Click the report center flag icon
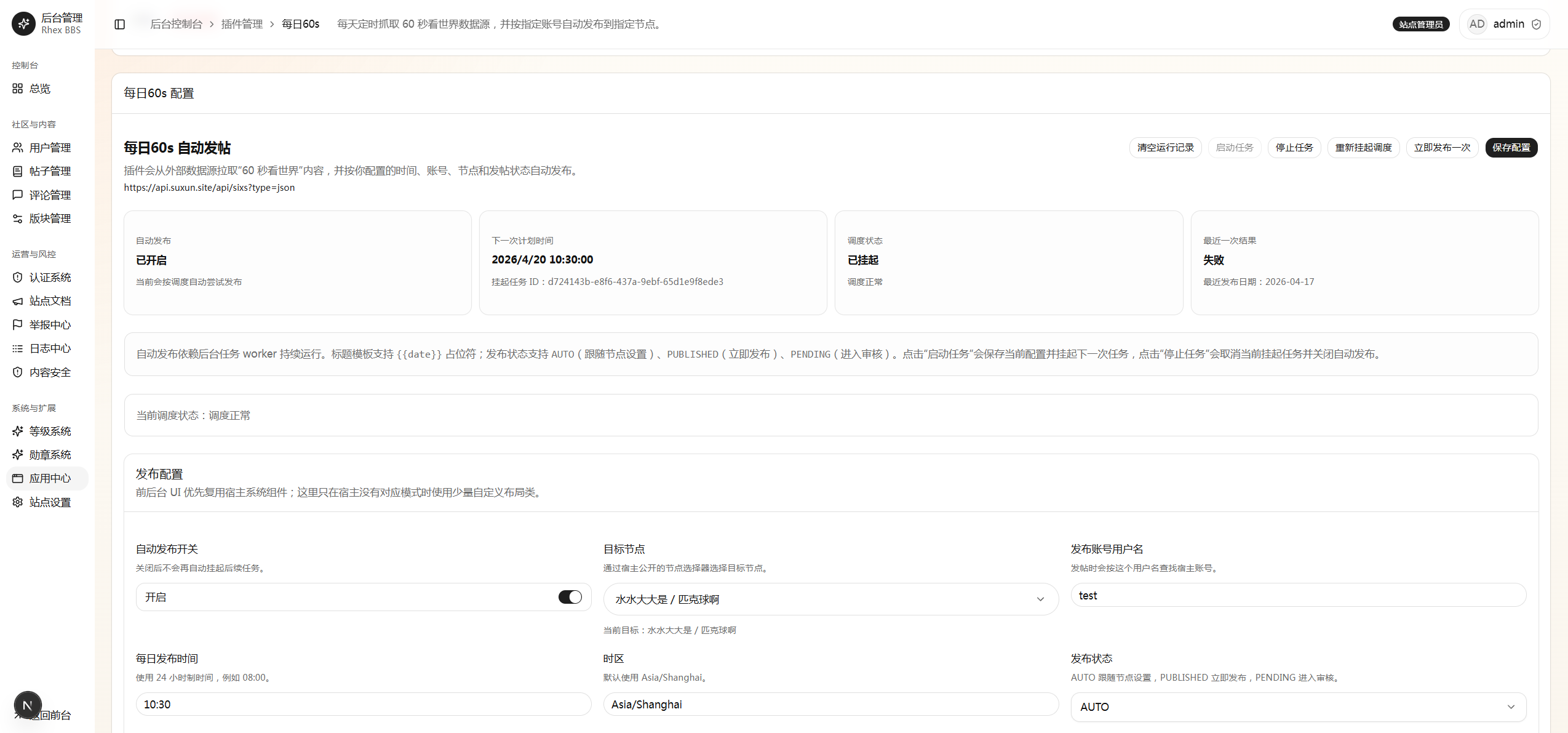Image resolution: width=1568 pixels, height=733 pixels. click(17, 325)
